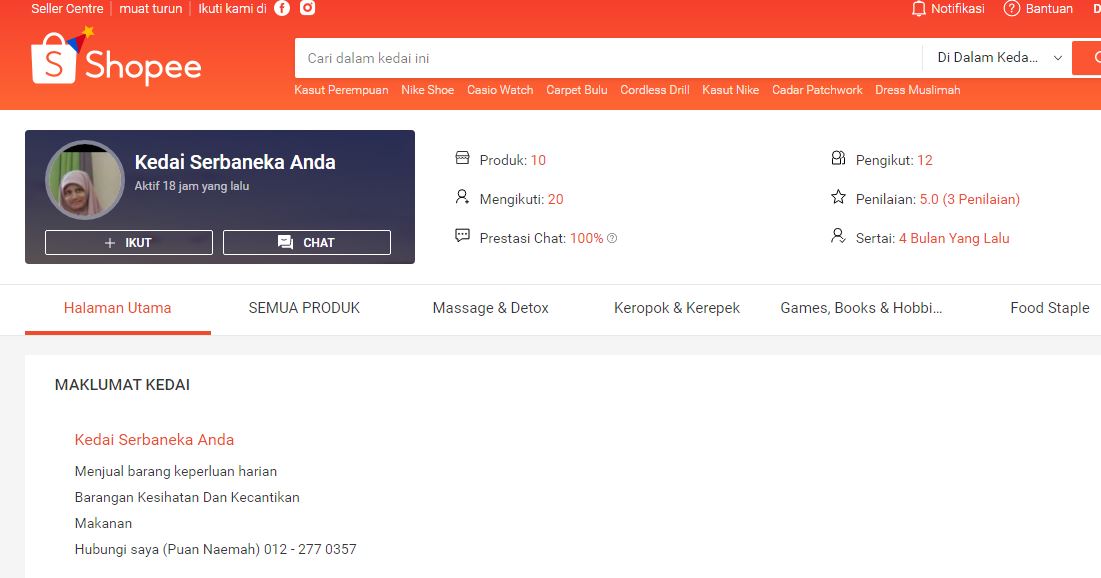Open the shop's Instagram icon

tap(306, 8)
